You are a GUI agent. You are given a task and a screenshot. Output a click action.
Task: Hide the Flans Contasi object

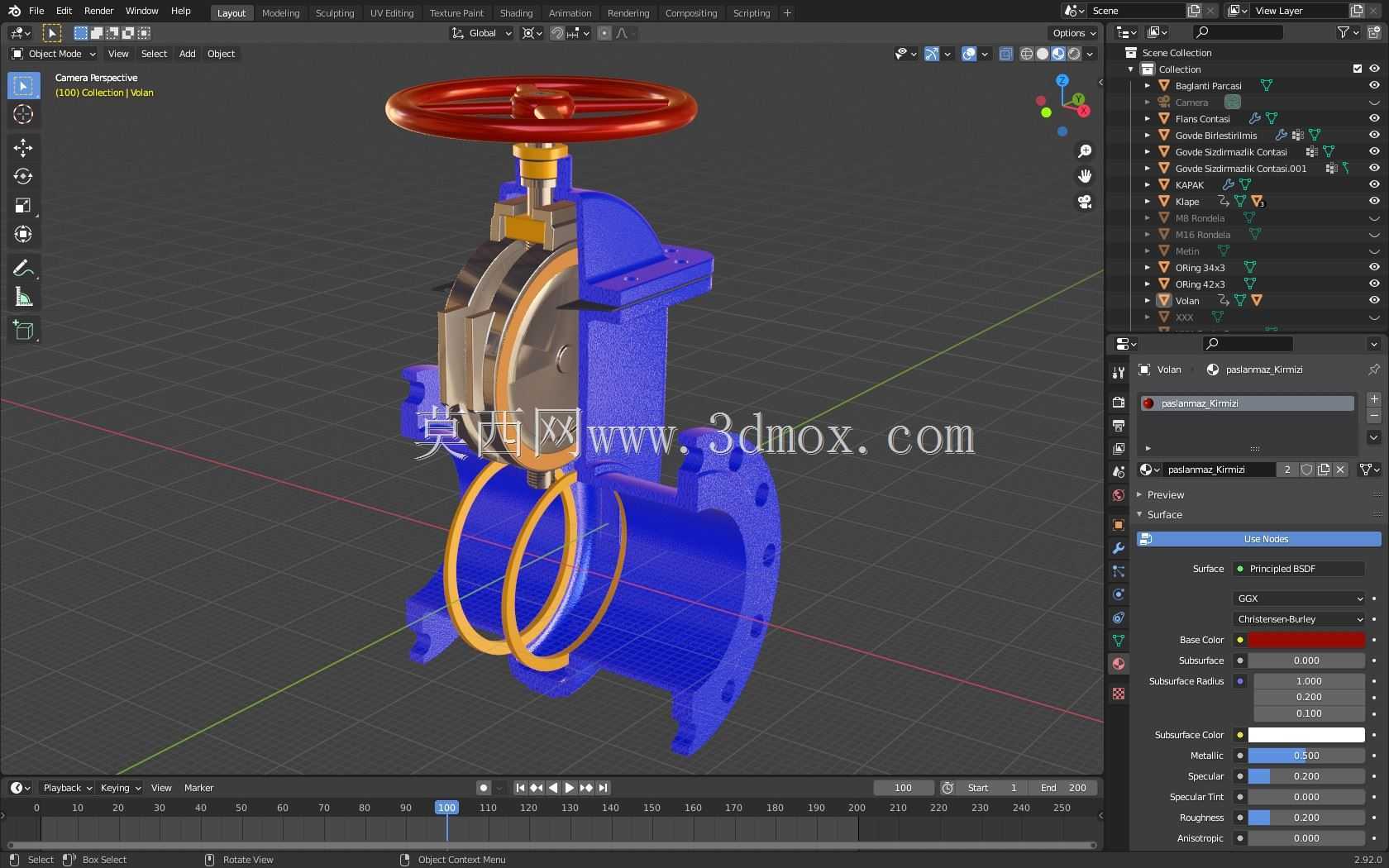point(1374,118)
